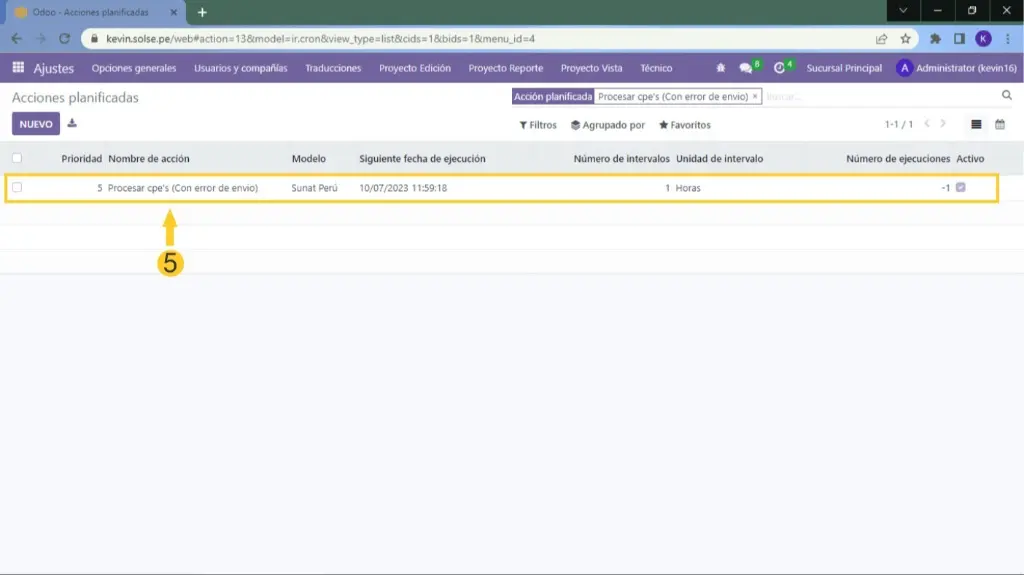Switch to list view icon
1024x575 pixels.
pos(977,125)
